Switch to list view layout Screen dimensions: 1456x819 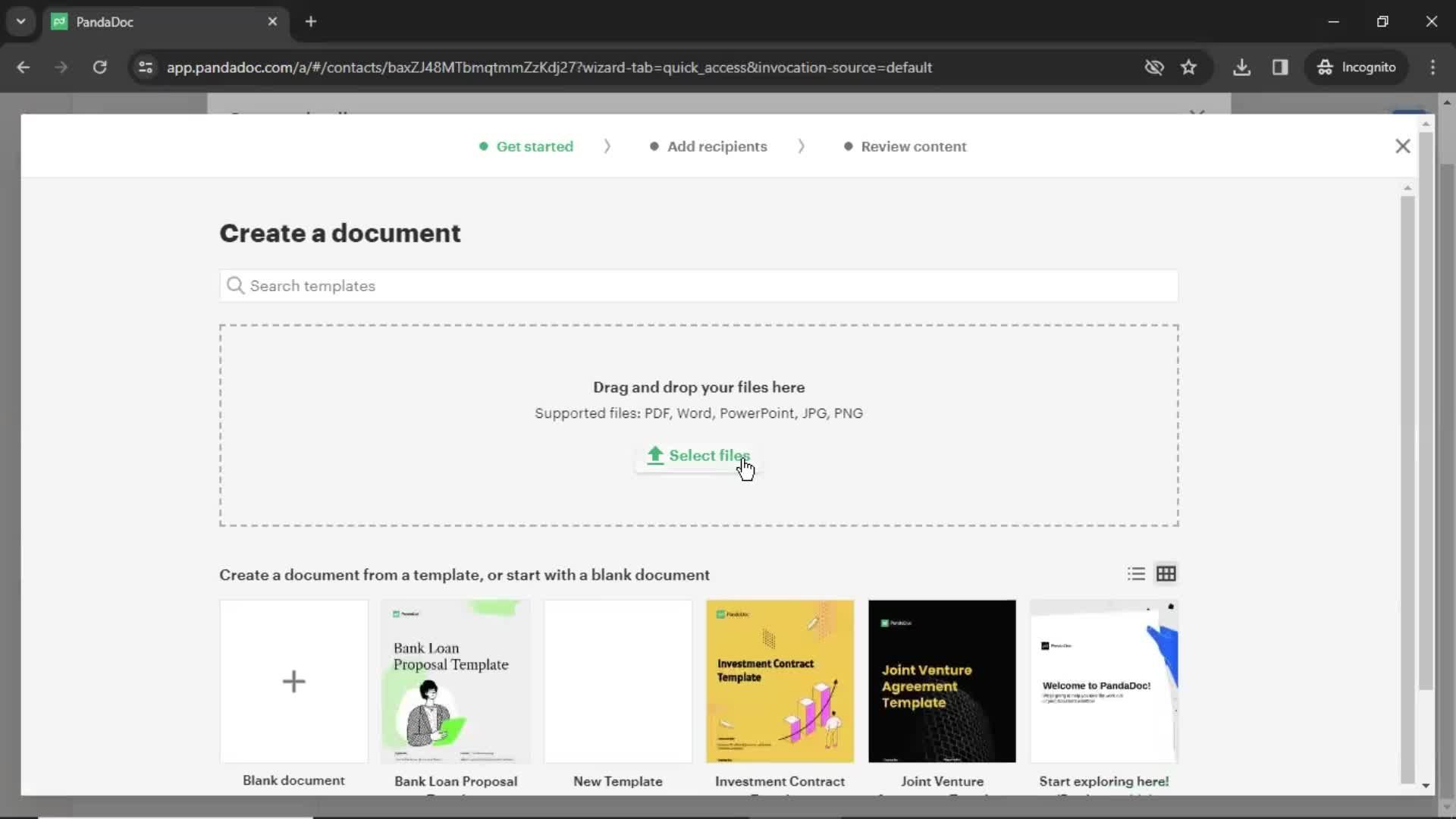point(1135,573)
